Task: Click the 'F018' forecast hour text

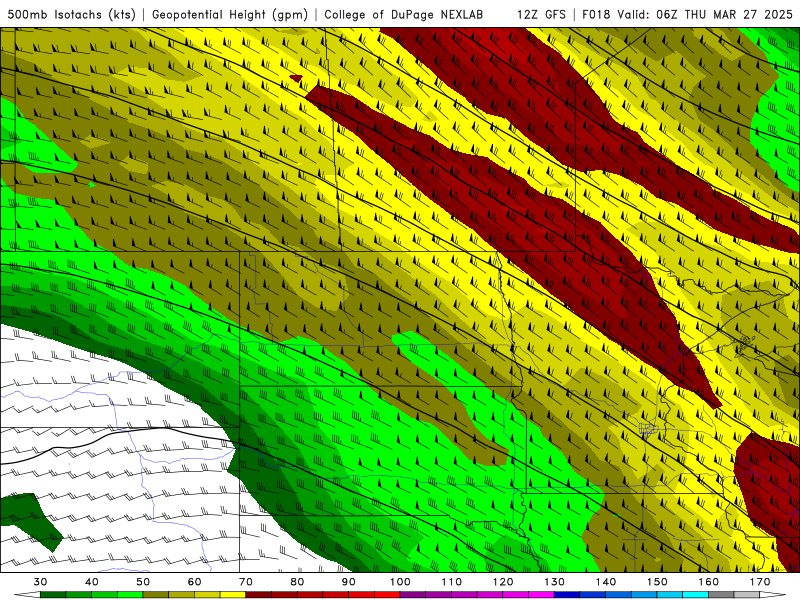Action: pos(596,14)
